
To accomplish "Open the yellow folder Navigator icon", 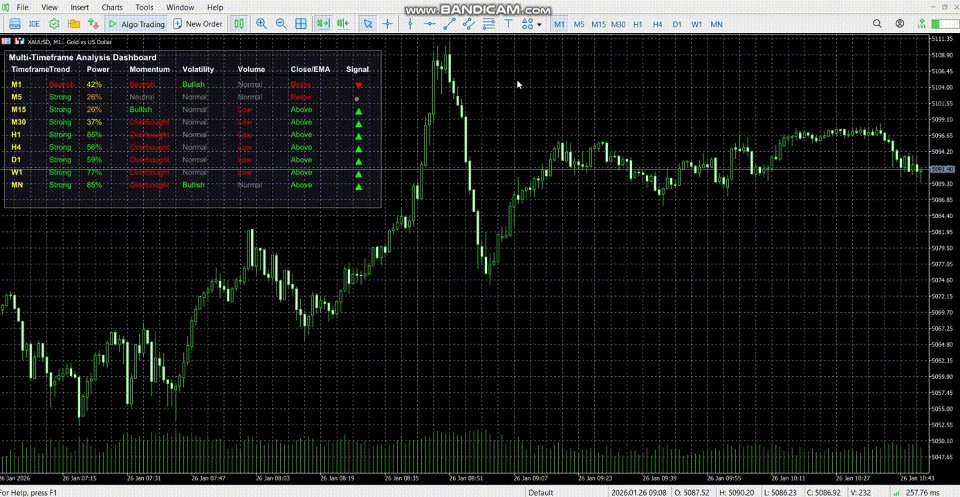I will click(74, 24).
